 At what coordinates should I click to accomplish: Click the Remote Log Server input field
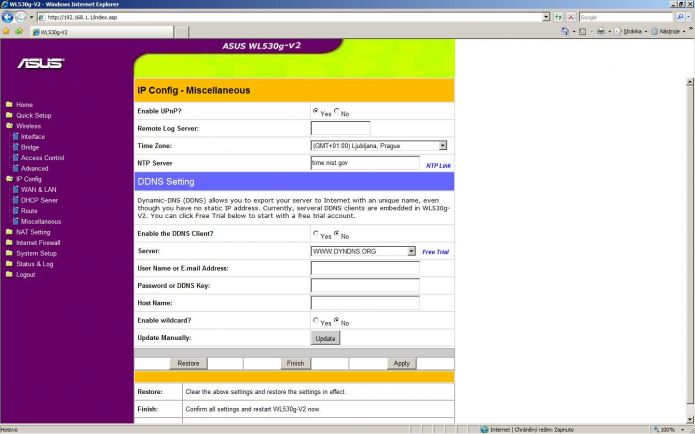(x=341, y=128)
